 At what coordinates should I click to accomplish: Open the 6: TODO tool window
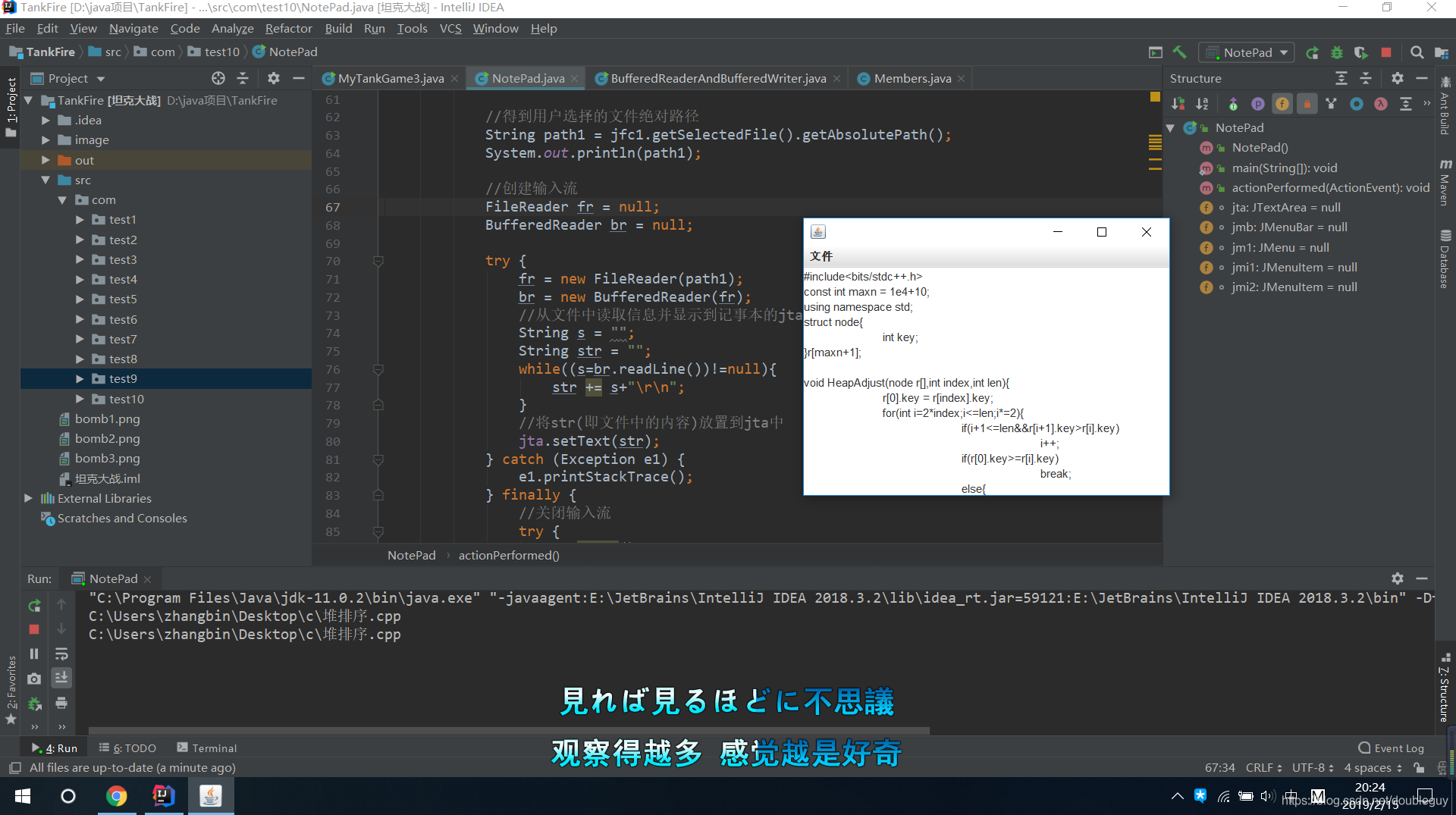point(127,748)
